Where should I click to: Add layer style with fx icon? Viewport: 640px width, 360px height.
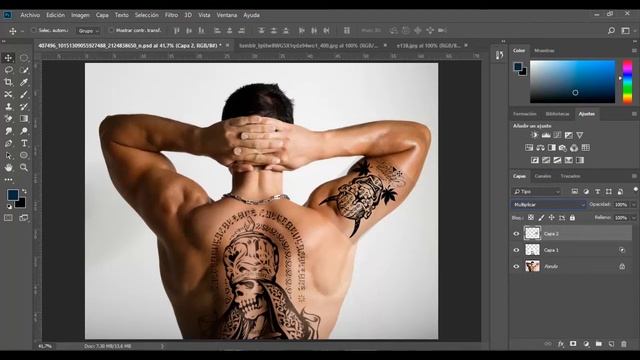tap(561, 344)
